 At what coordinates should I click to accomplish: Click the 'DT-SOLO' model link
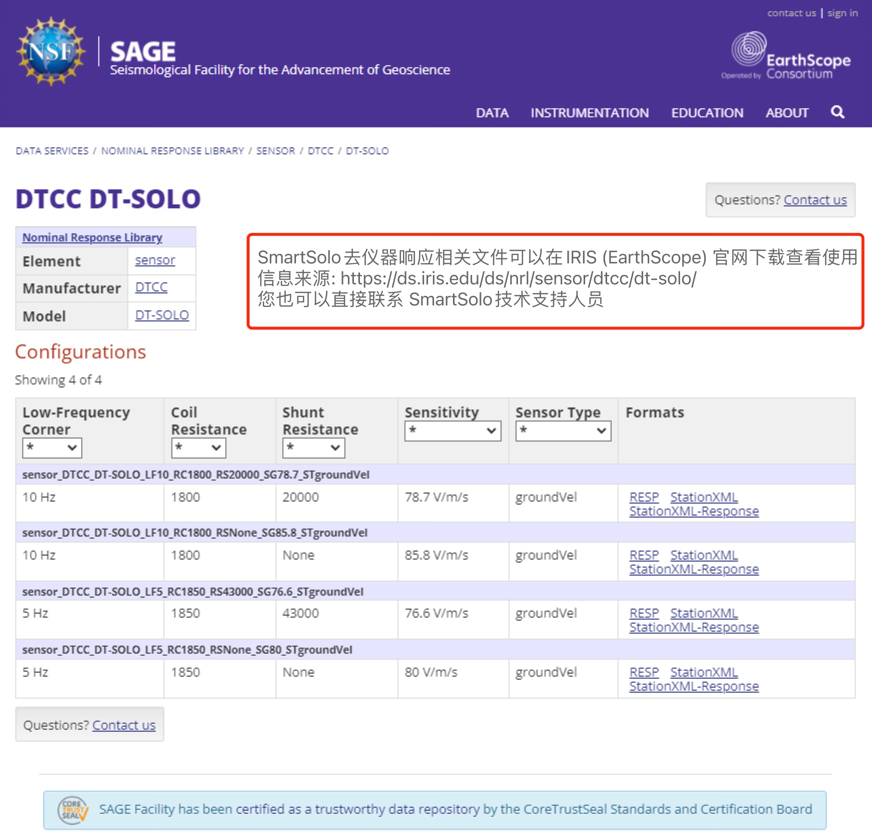162,315
